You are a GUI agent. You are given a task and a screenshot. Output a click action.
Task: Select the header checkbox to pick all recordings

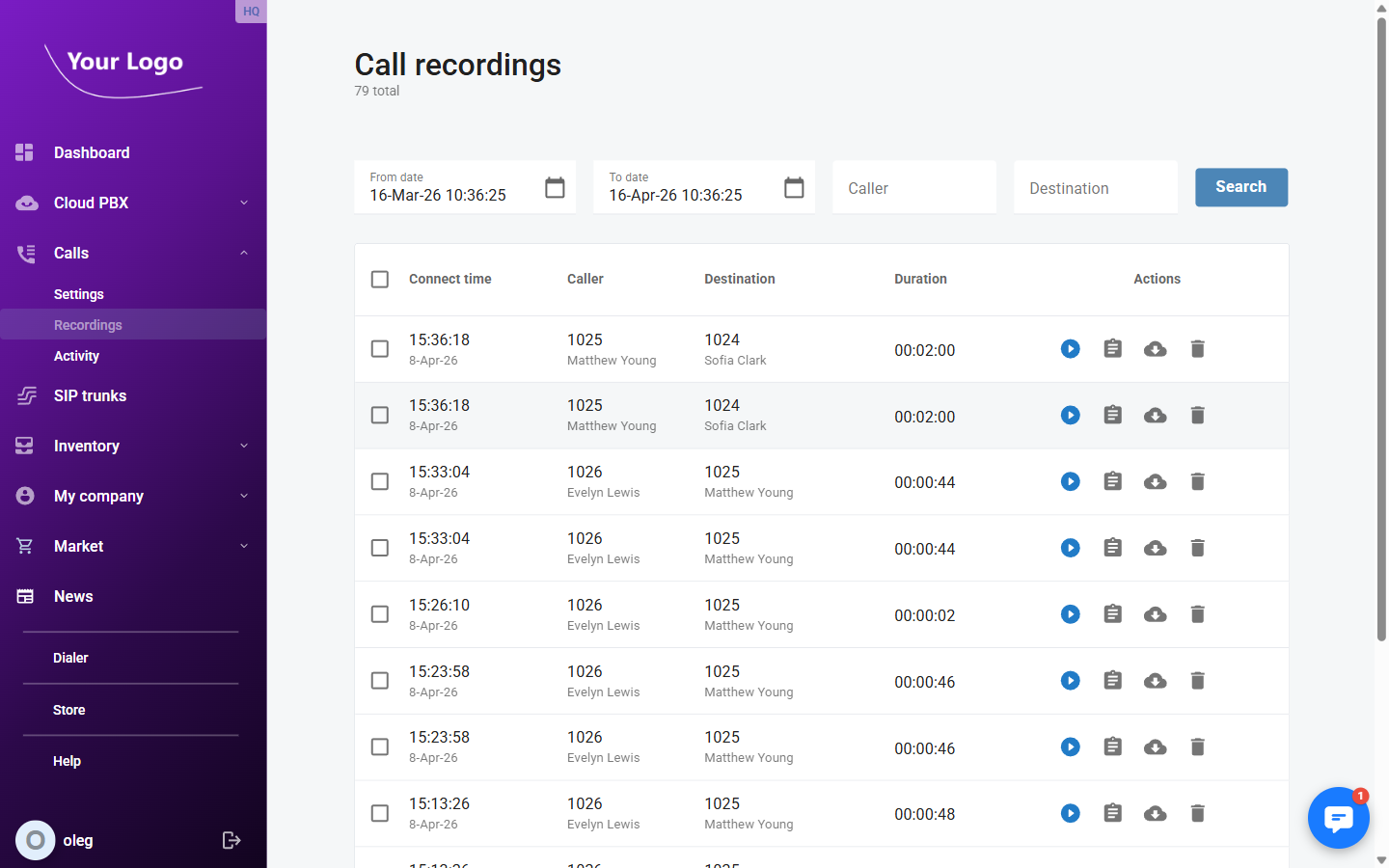[379, 279]
